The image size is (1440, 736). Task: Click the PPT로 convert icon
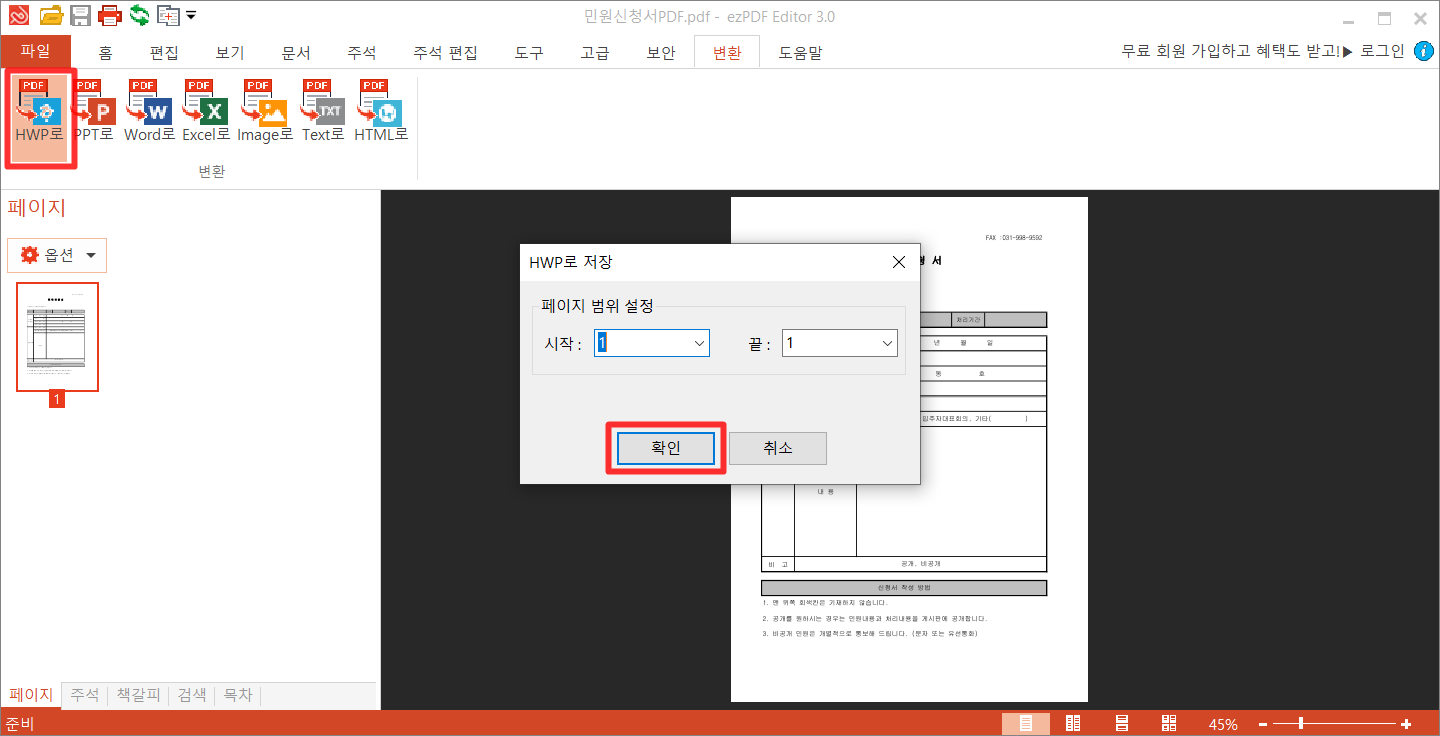coord(95,110)
